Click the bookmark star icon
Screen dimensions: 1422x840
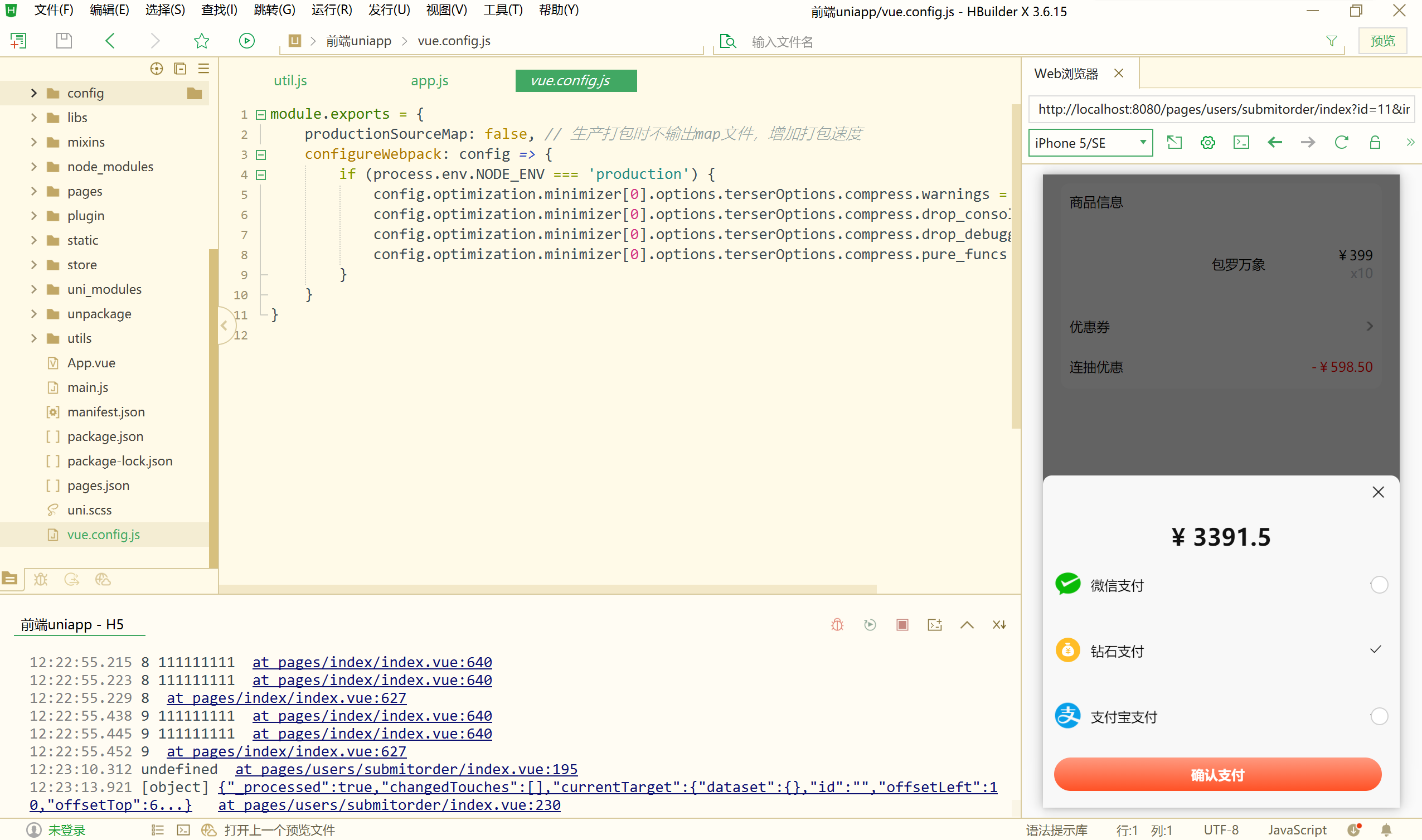202,41
